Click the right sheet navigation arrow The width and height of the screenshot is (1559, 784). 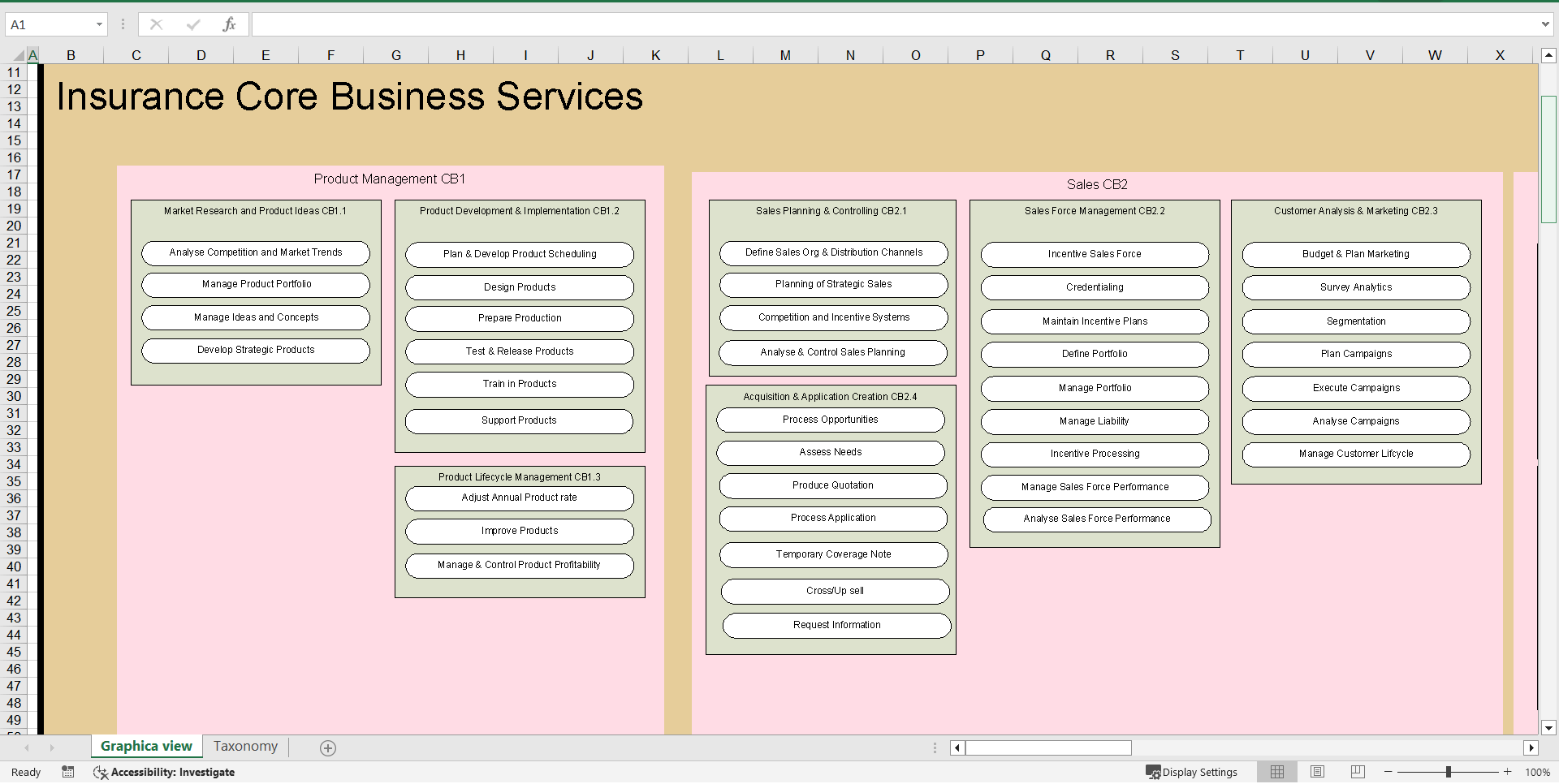click(52, 747)
